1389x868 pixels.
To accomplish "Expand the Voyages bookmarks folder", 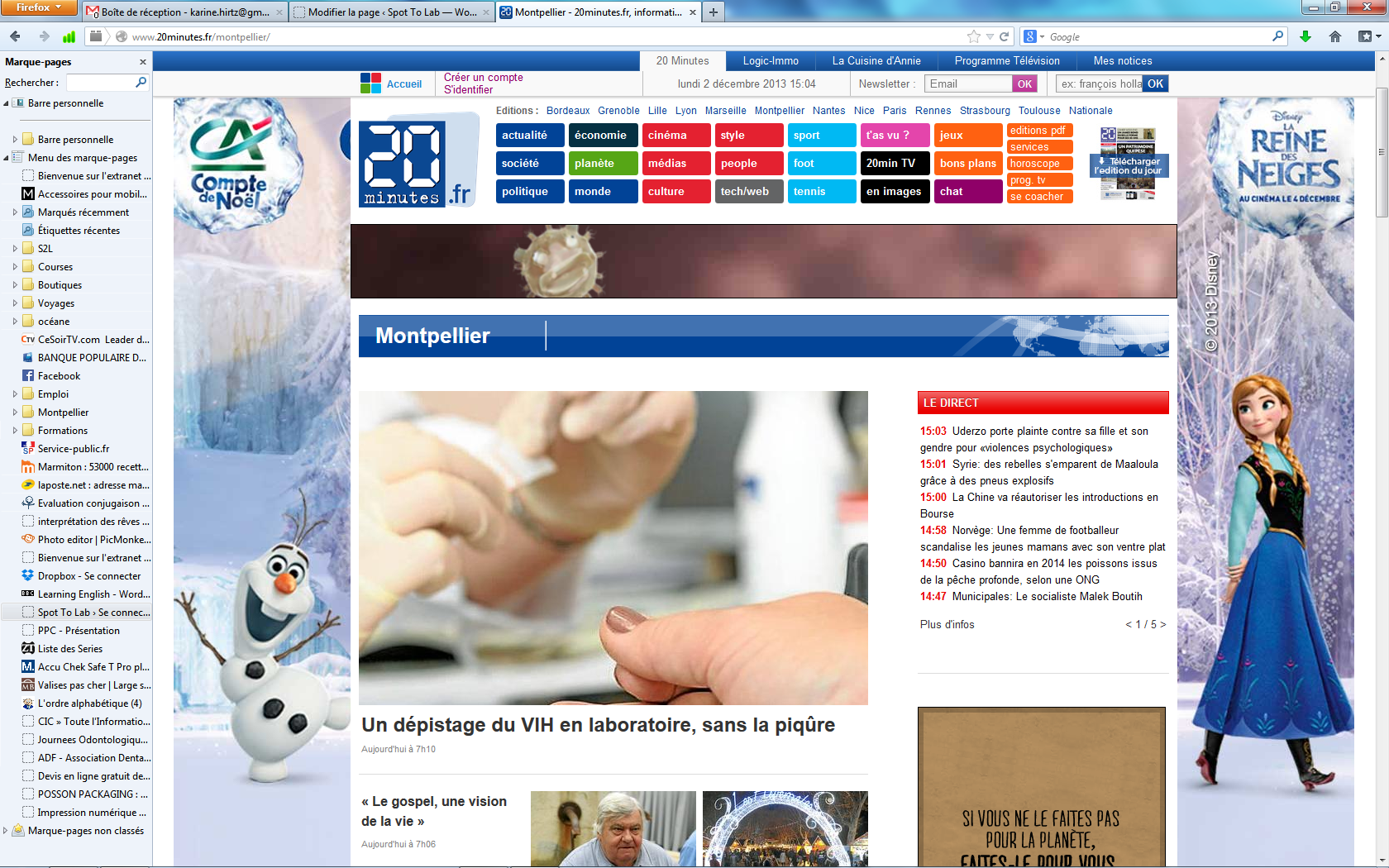I will (x=15, y=303).
